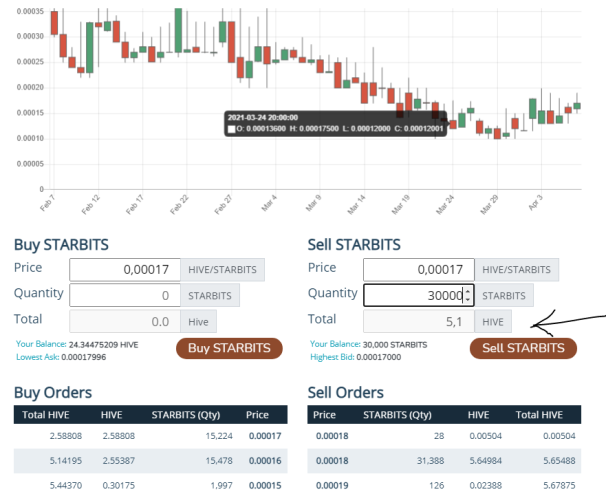Click the Highest Bid link
This screenshot has height=494, width=606.
click(332, 357)
